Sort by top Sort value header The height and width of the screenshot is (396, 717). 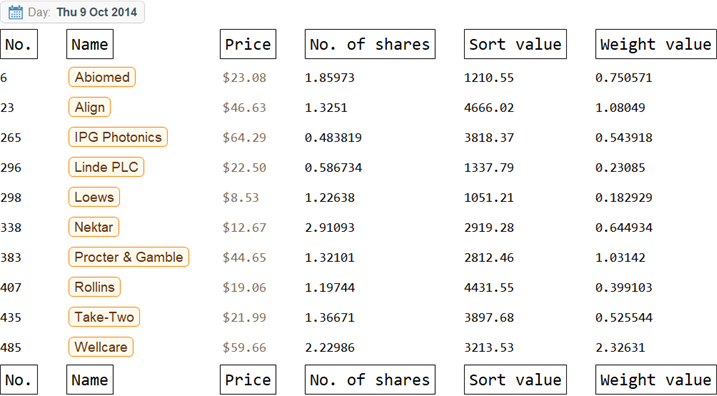click(x=515, y=44)
